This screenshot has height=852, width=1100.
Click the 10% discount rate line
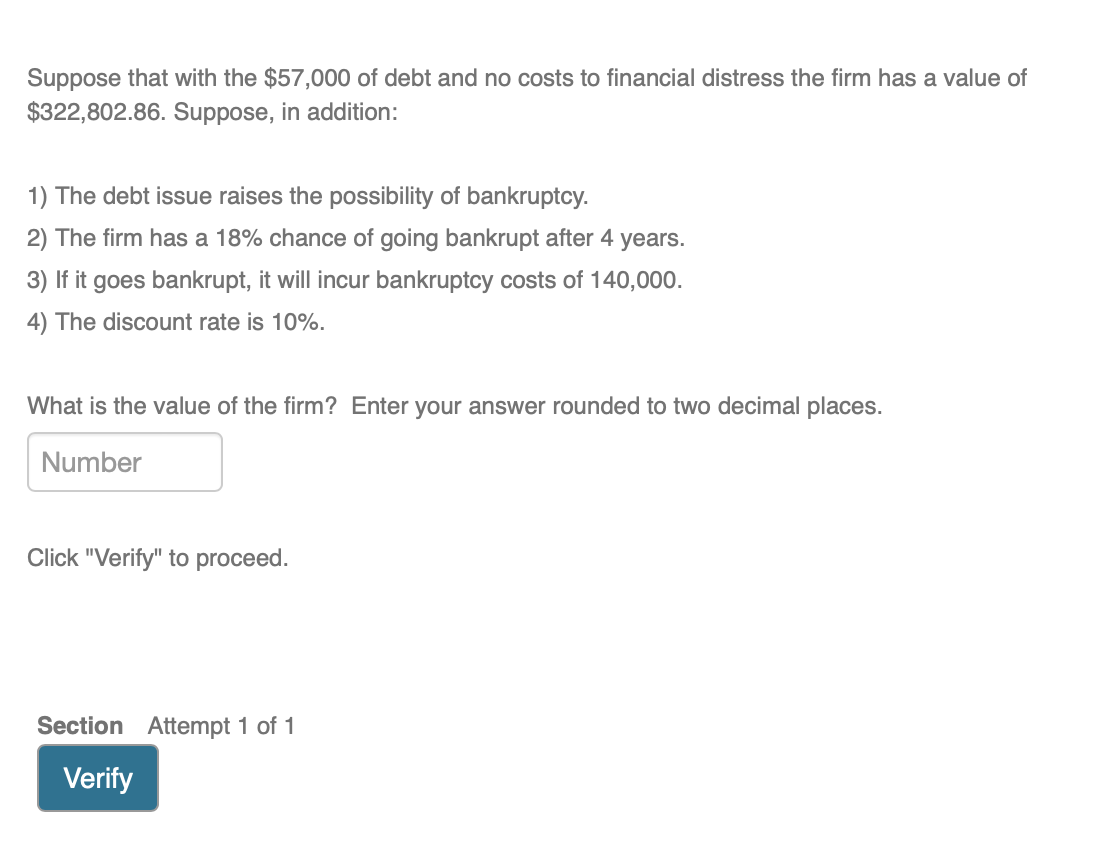pos(175,322)
